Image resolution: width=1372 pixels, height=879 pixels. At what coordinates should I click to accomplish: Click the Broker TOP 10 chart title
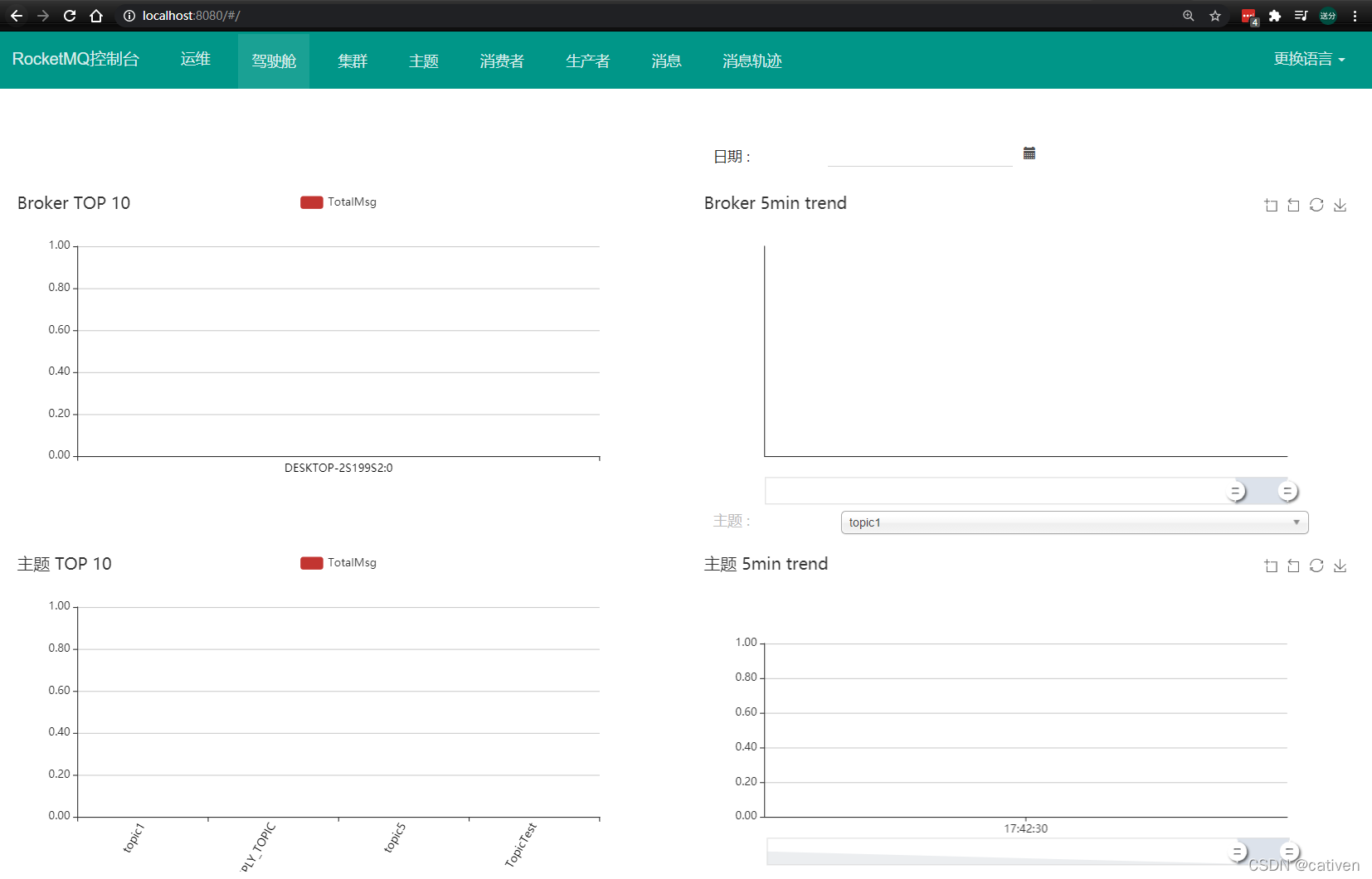coord(74,203)
